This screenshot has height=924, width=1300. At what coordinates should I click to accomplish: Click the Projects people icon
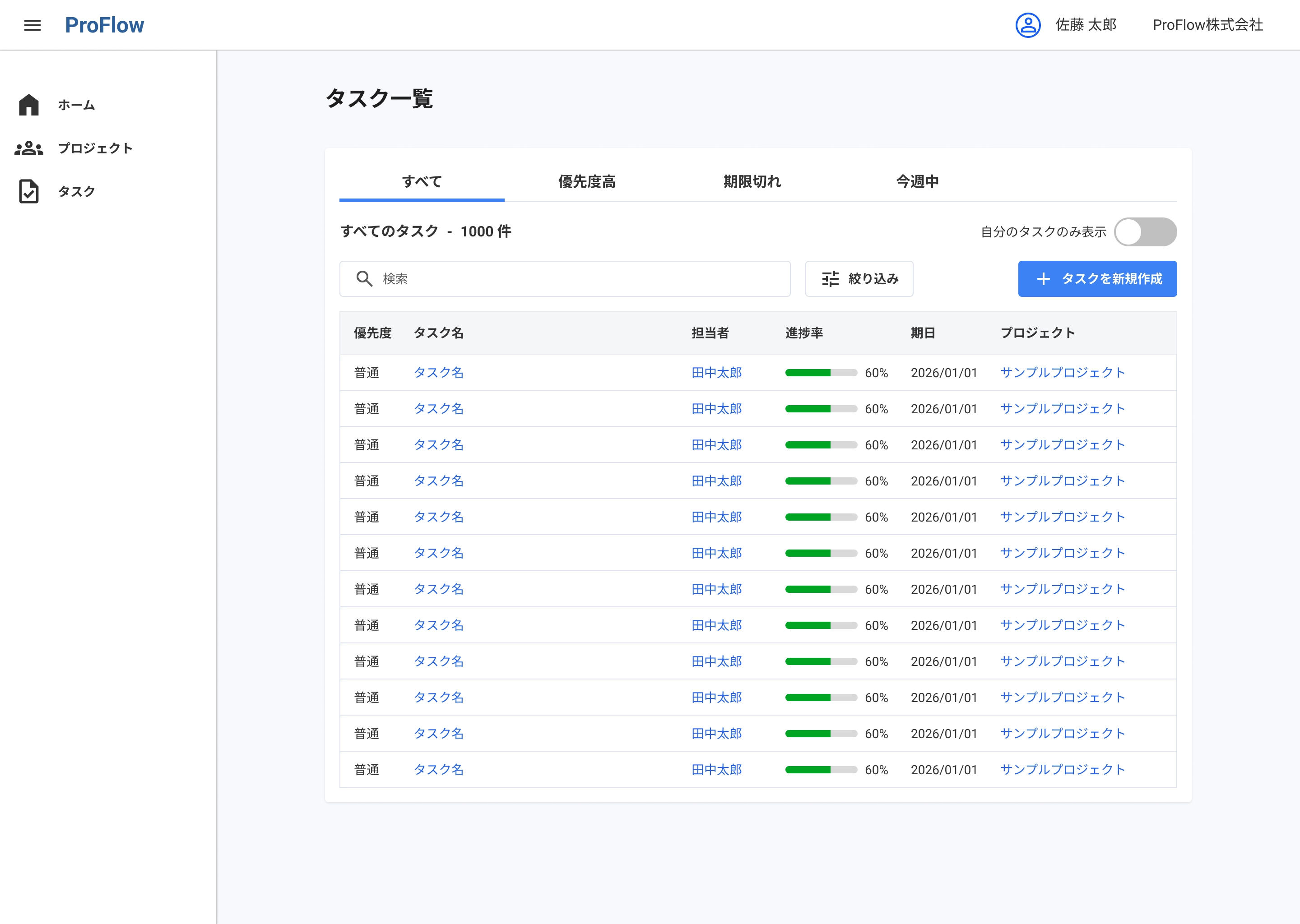pos(28,148)
